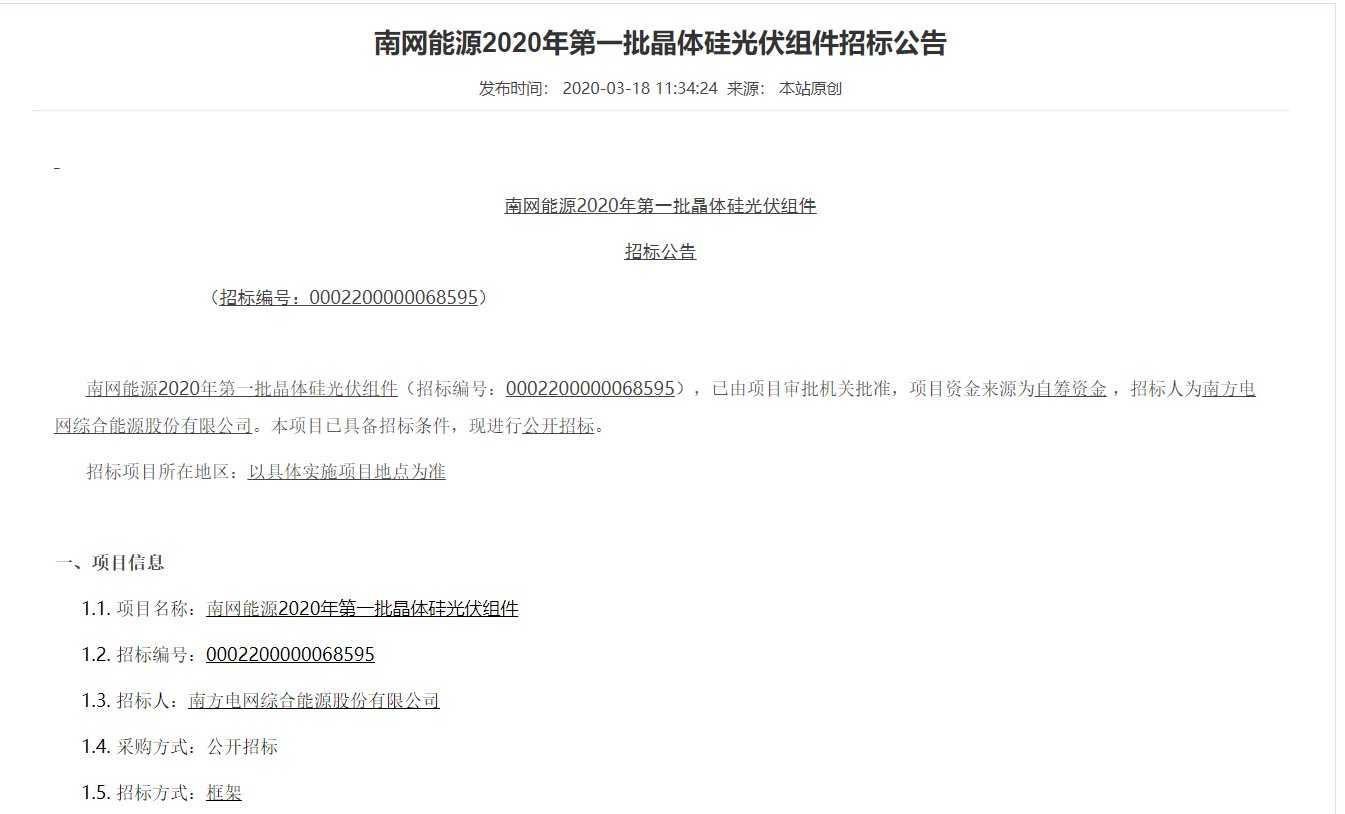Click the 来源 label beside the timestamp

[x=745, y=88]
